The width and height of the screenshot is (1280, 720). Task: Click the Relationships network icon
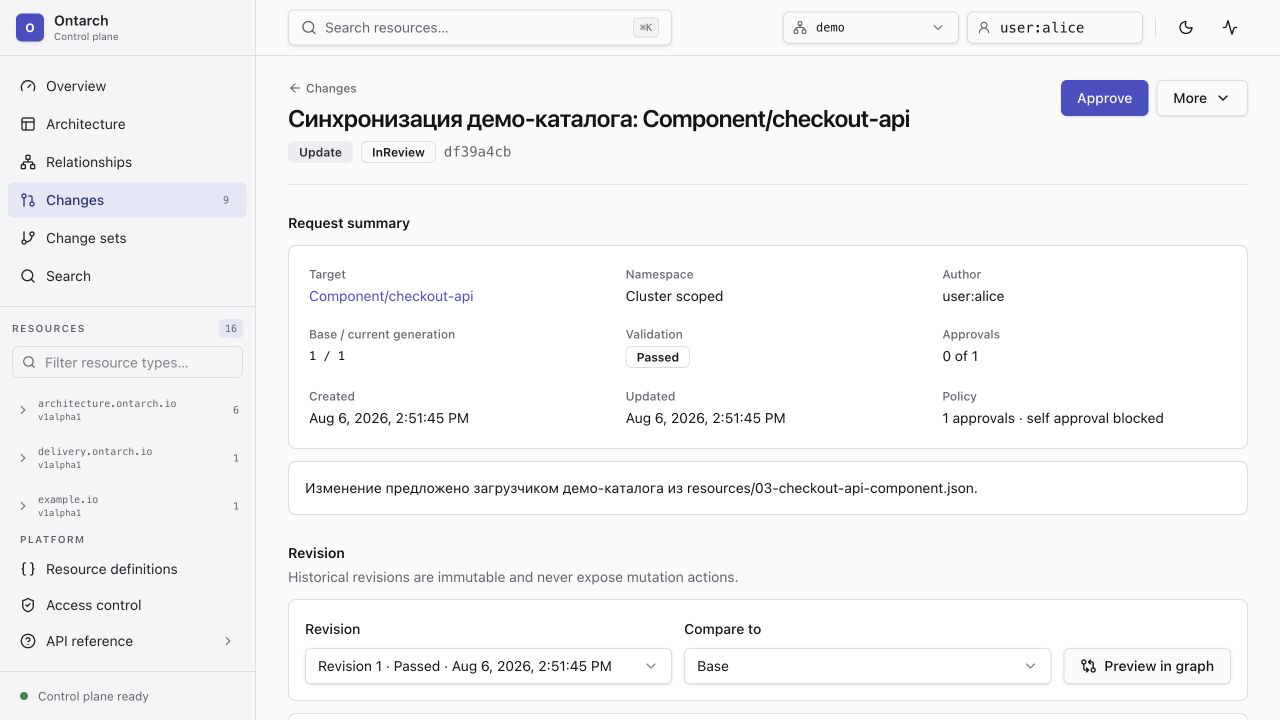pyautogui.click(x=28, y=162)
